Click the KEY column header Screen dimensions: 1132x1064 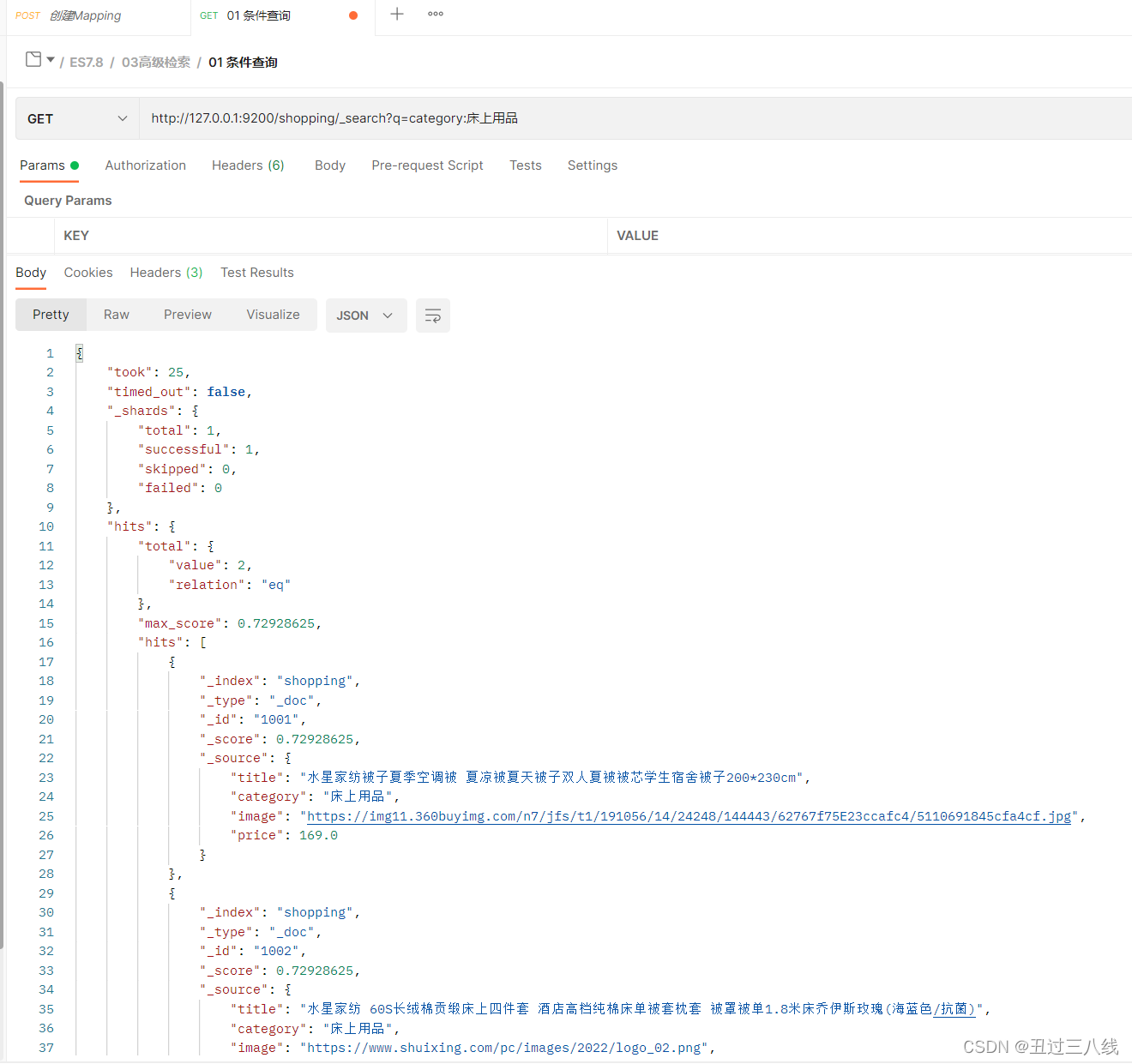[76, 236]
